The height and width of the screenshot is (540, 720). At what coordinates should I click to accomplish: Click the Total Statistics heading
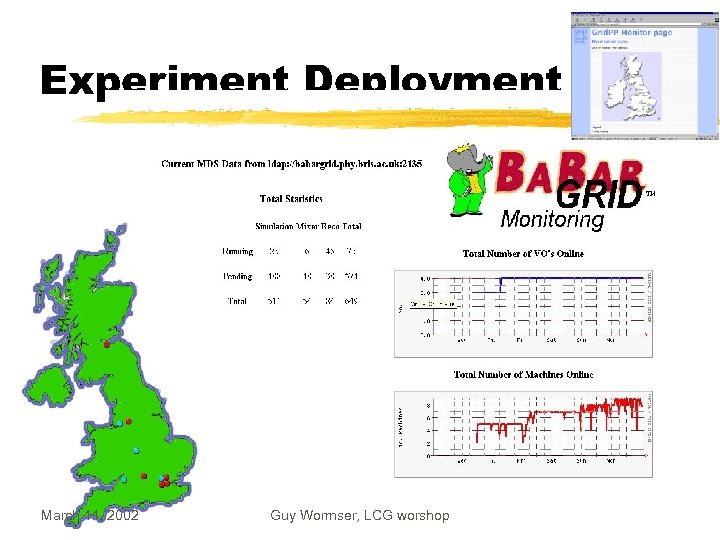pos(291,199)
